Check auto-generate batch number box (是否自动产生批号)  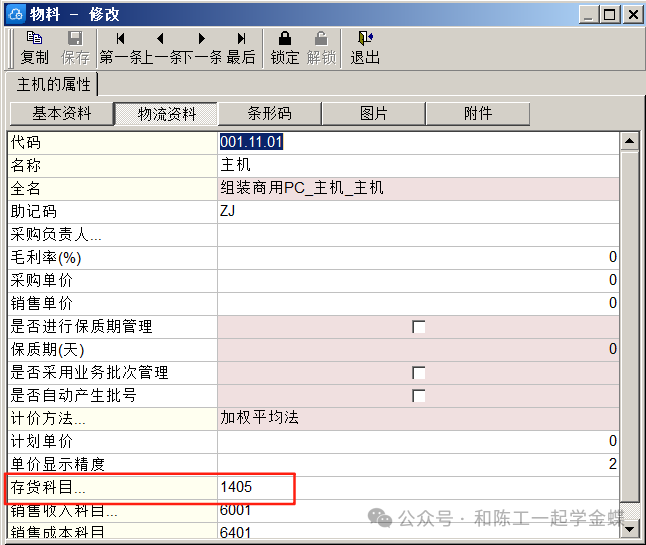tap(419, 396)
